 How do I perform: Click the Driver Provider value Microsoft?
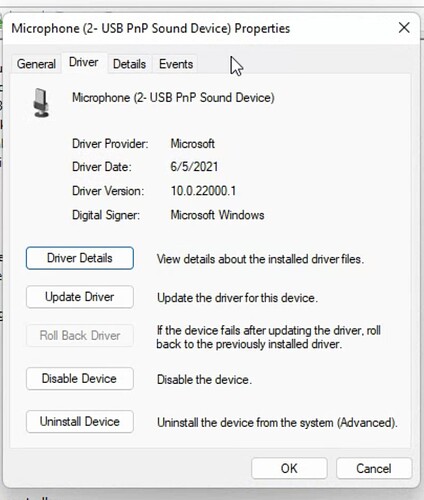(193, 144)
